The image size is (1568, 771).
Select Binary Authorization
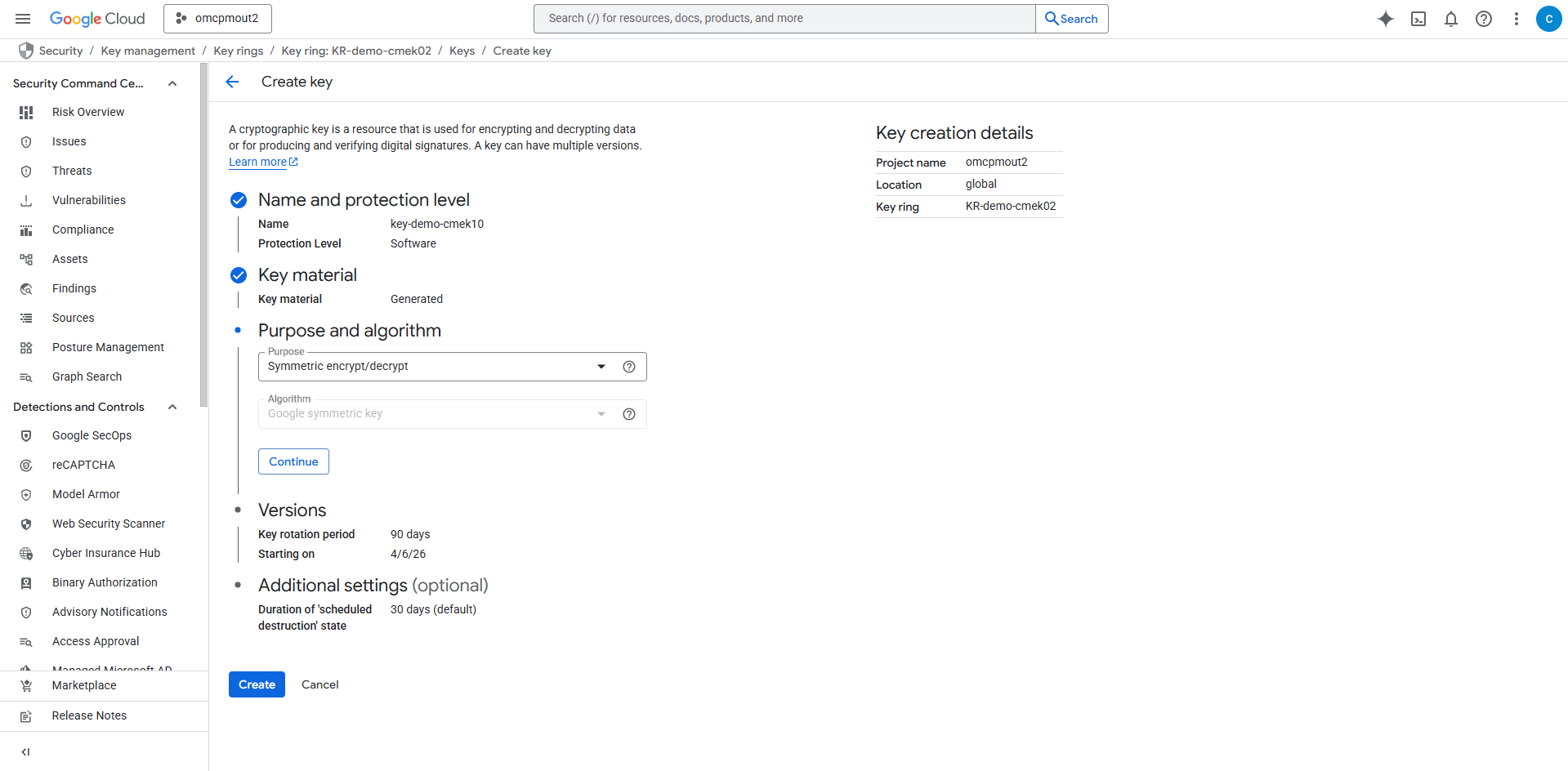[105, 582]
